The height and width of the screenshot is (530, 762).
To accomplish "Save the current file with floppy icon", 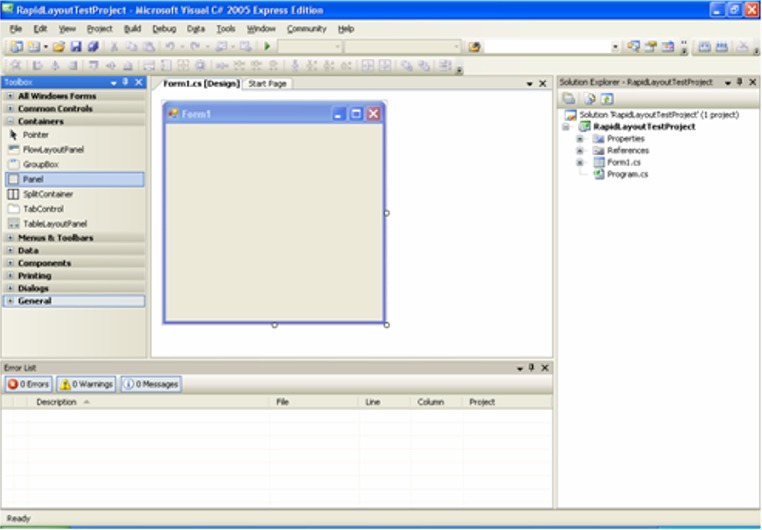I will pyautogui.click(x=76, y=47).
